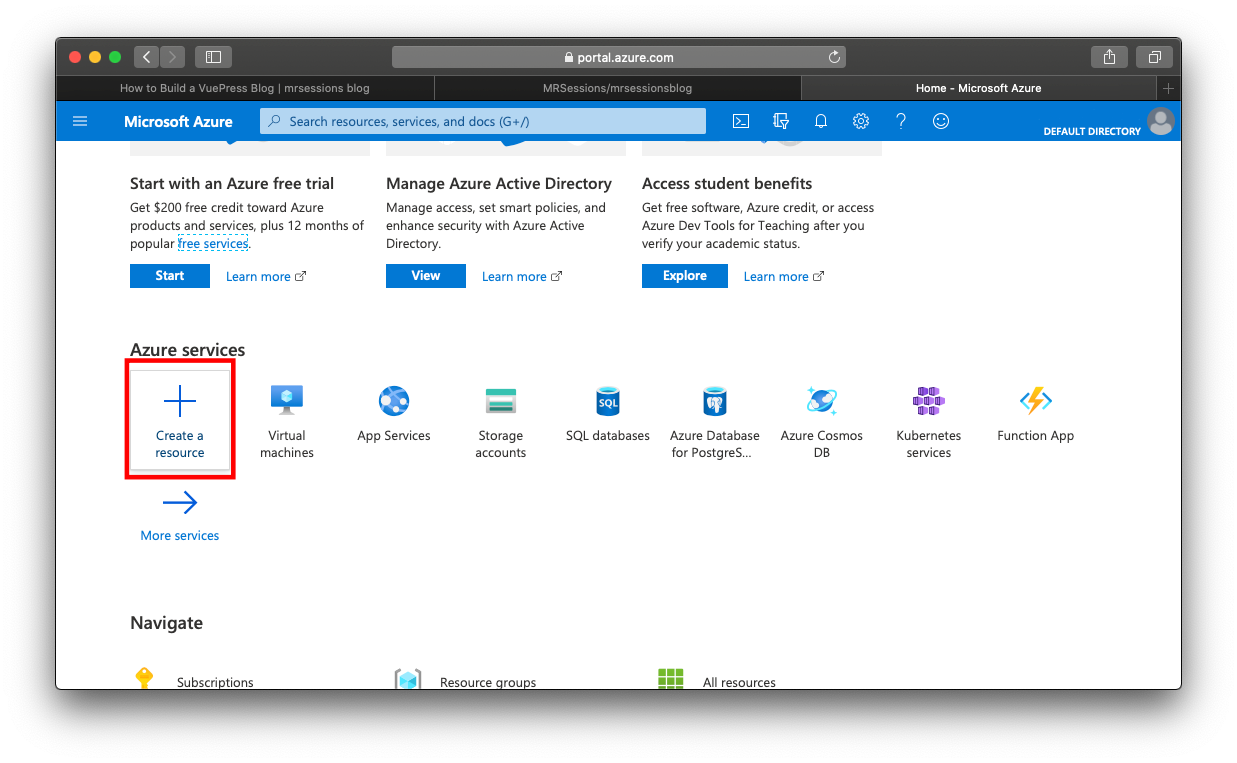Click the Resource groups label under Navigate
Viewport: 1237px width, 763px height.
tap(488, 682)
